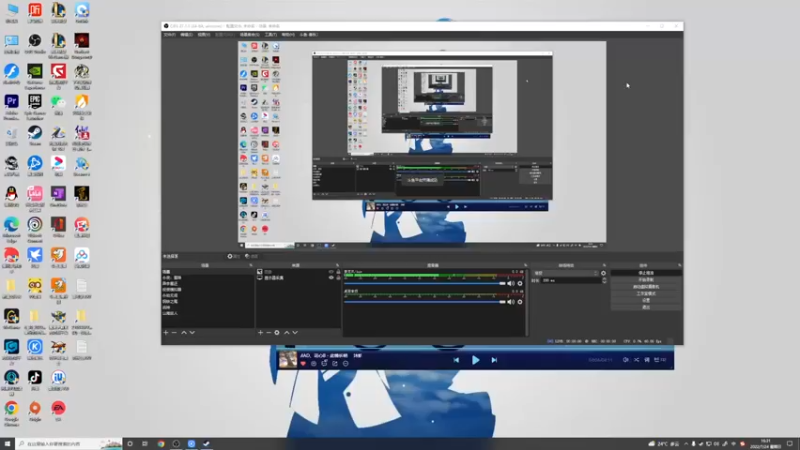The image size is (800, 450).
Task: Click Start Recording in Controls dock
Action: [x=646, y=280]
